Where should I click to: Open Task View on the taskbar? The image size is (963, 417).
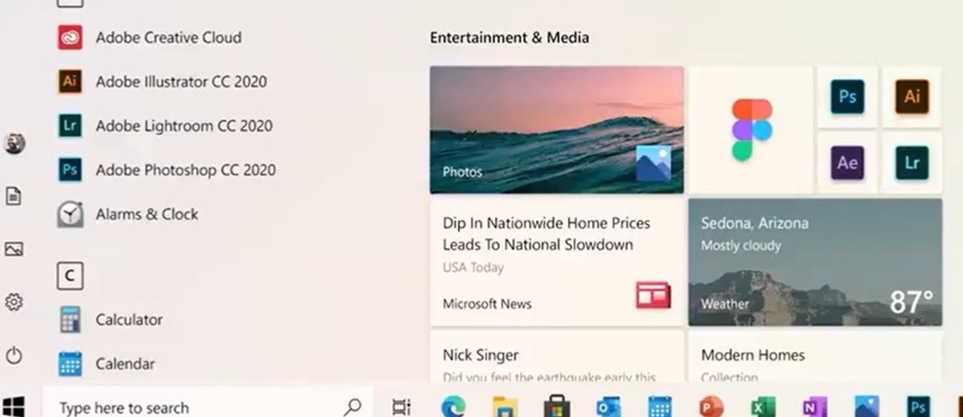(401, 407)
